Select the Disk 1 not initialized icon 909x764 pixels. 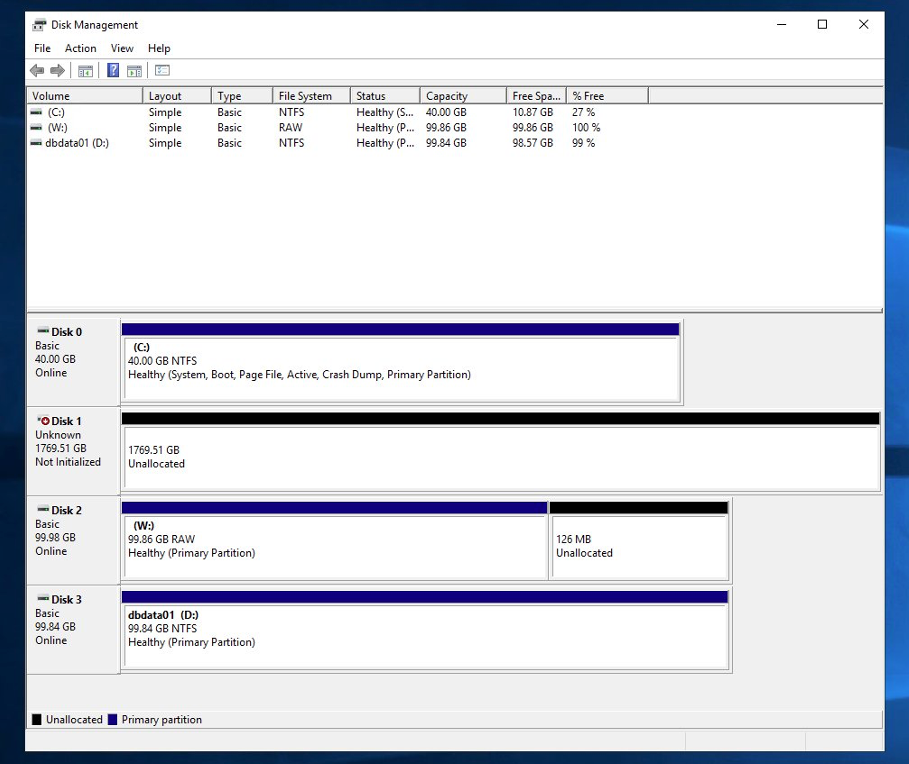43,421
